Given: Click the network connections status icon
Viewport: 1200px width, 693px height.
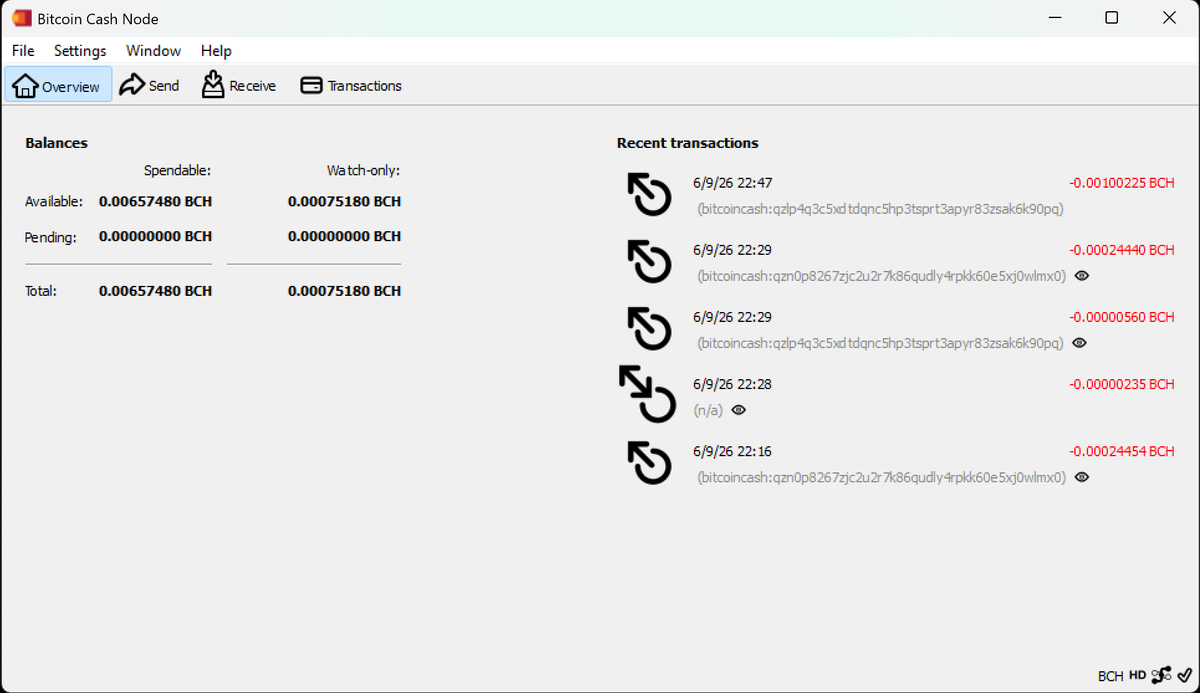Looking at the screenshot, I should (1161, 676).
